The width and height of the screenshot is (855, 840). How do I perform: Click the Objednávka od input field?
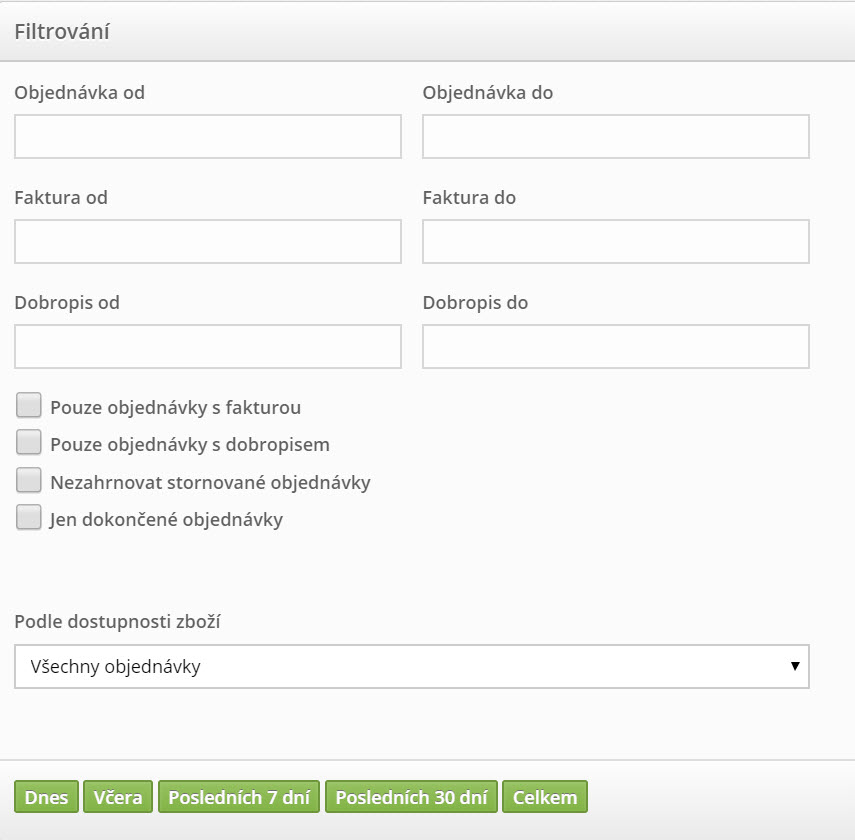[208, 136]
